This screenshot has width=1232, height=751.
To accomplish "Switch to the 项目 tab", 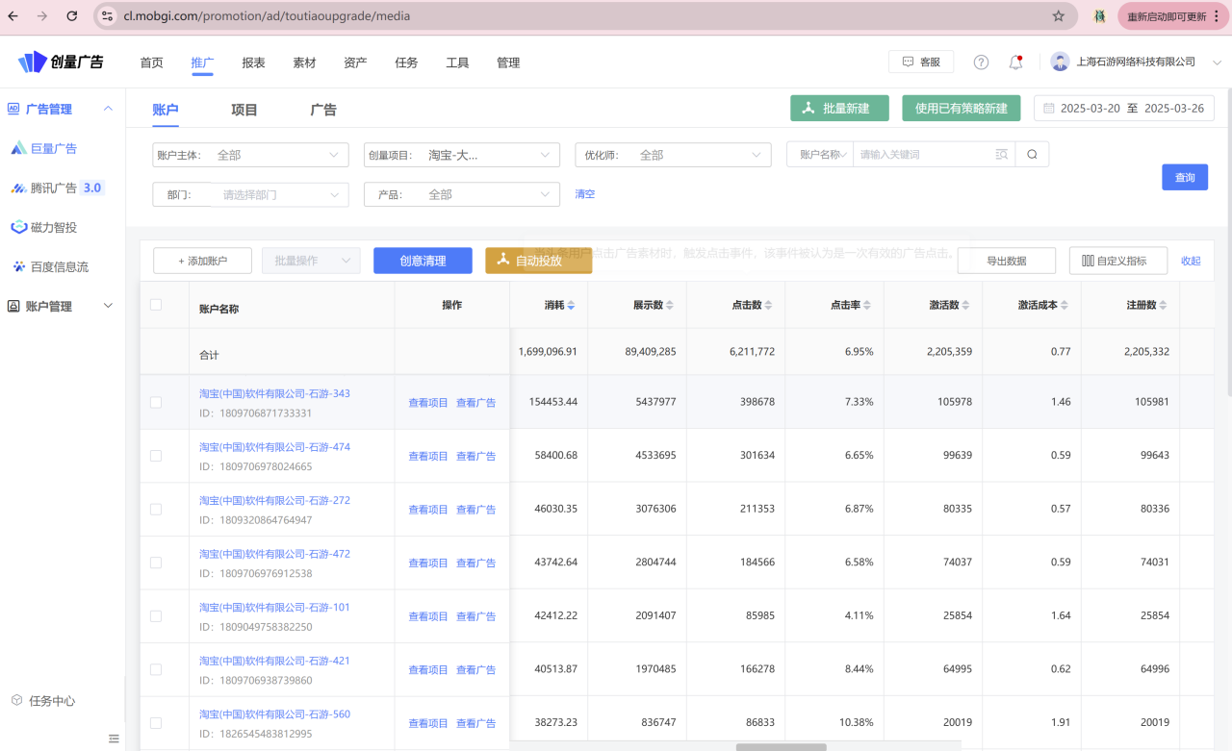I will [244, 110].
